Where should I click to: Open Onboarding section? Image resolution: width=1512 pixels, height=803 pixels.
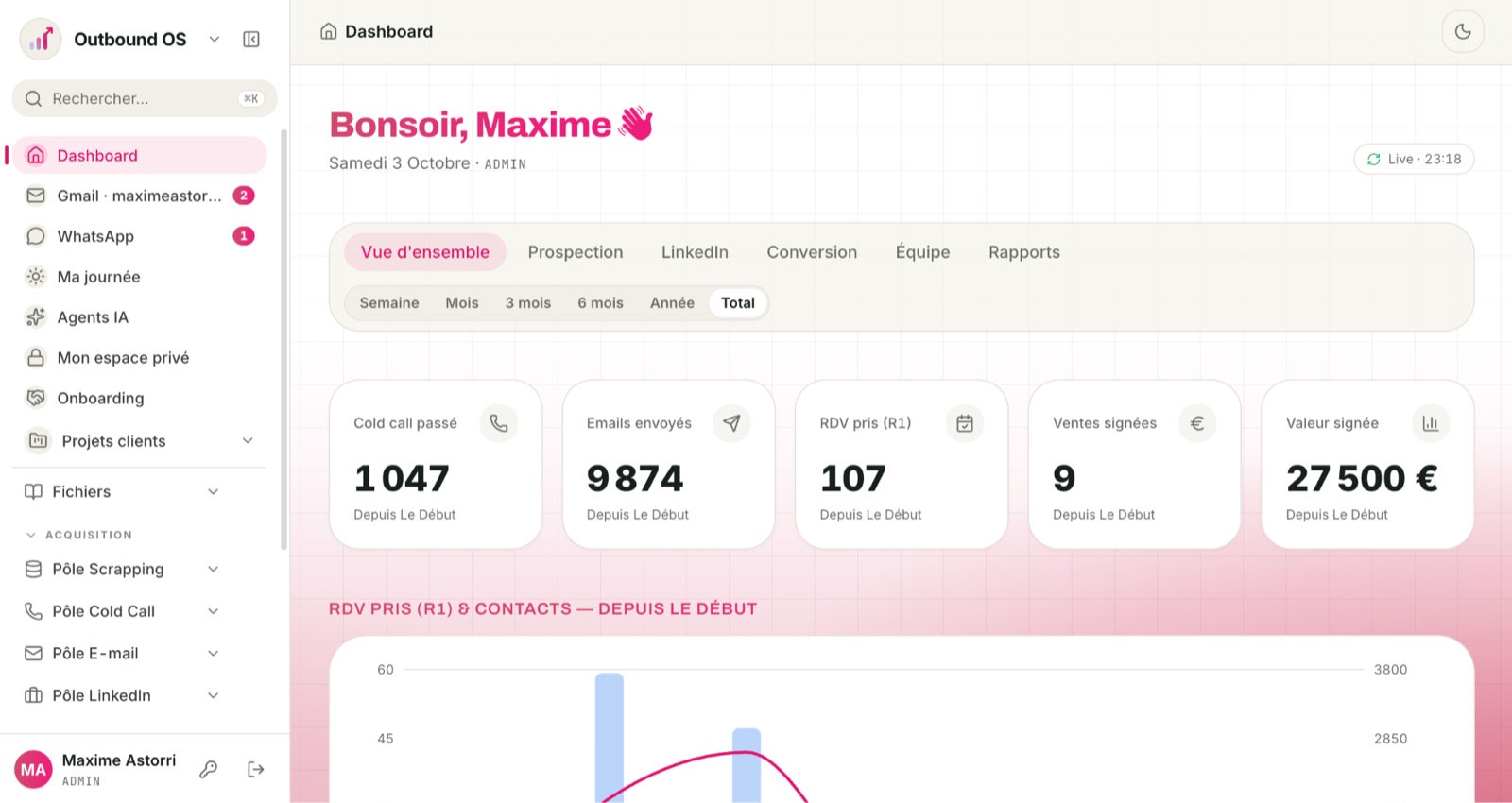coord(139,399)
